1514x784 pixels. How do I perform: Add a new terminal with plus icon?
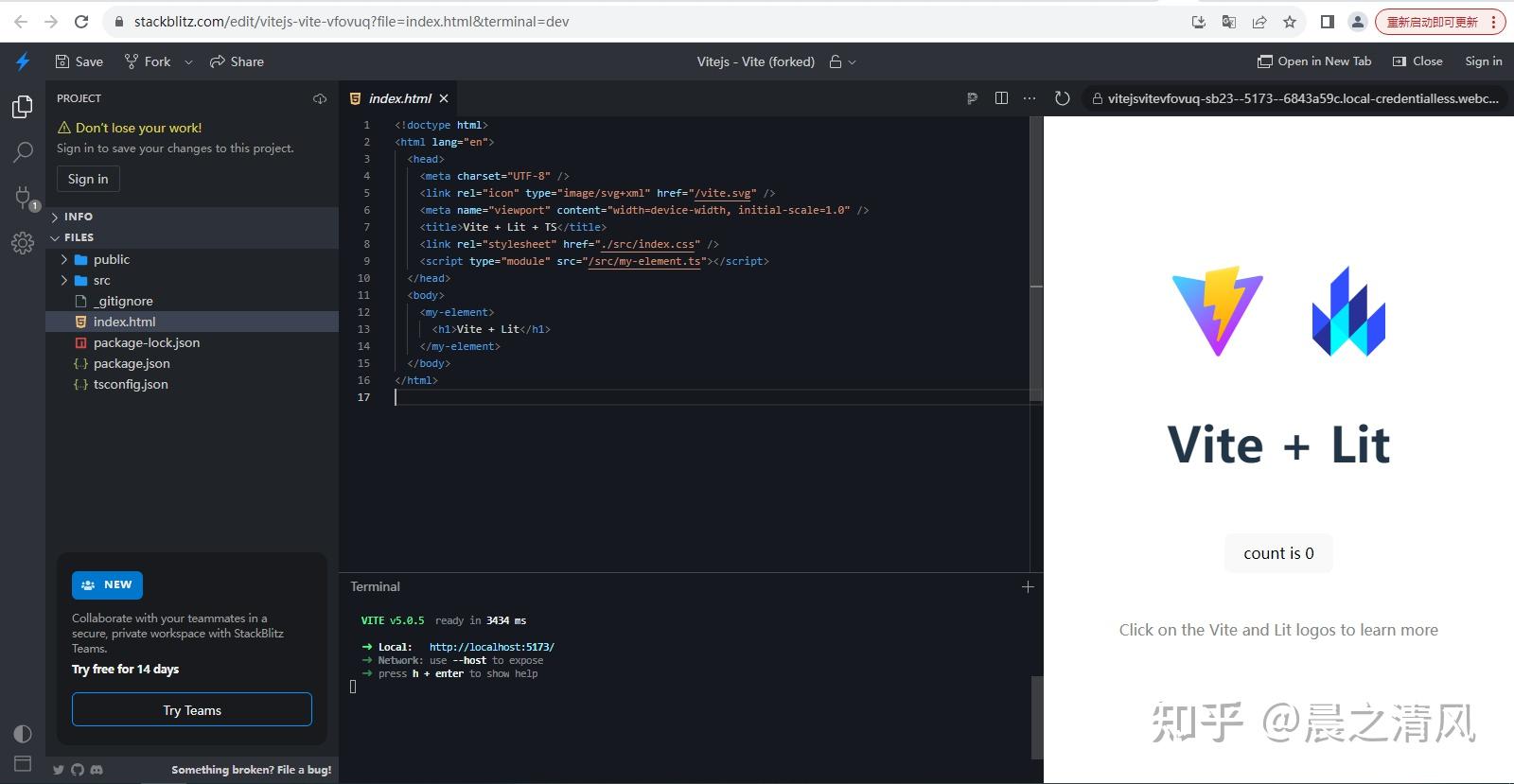(1028, 586)
